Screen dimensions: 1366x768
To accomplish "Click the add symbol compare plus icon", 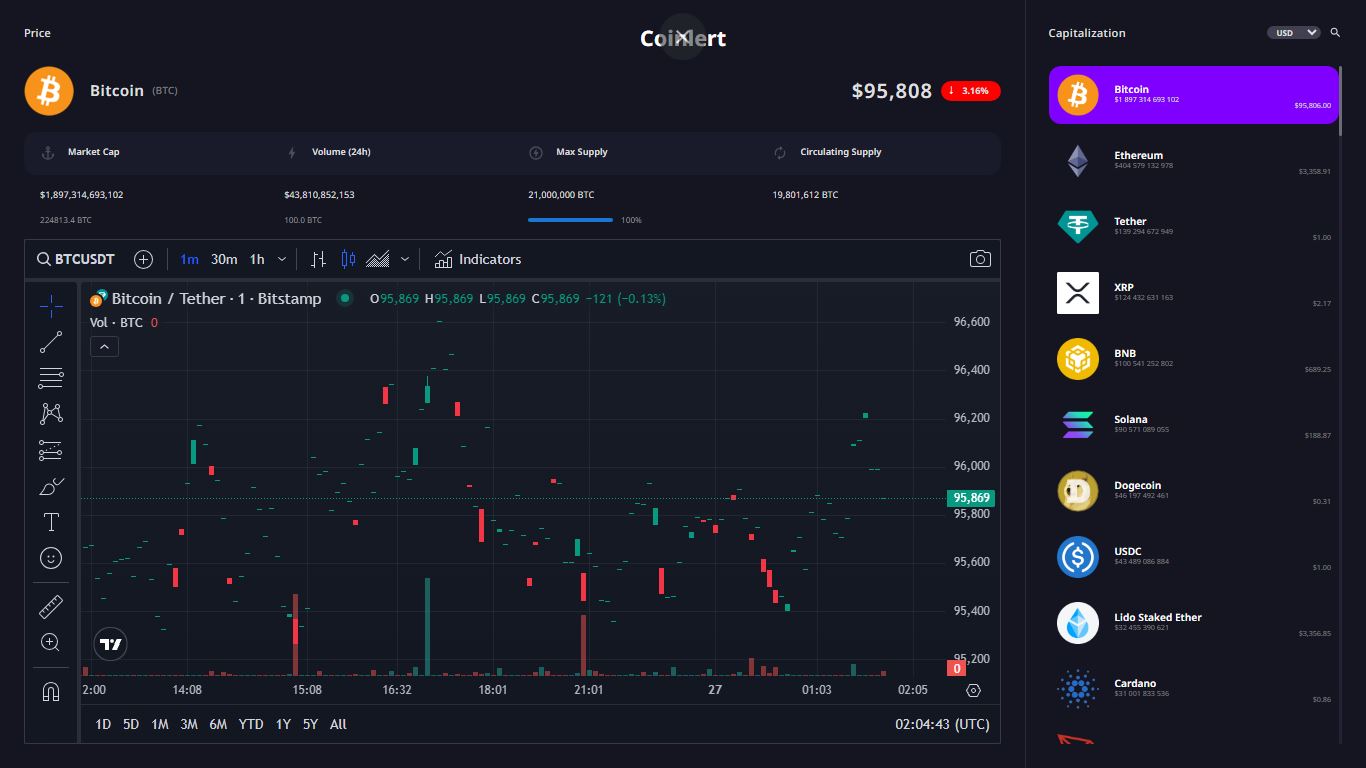I will point(143,259).
